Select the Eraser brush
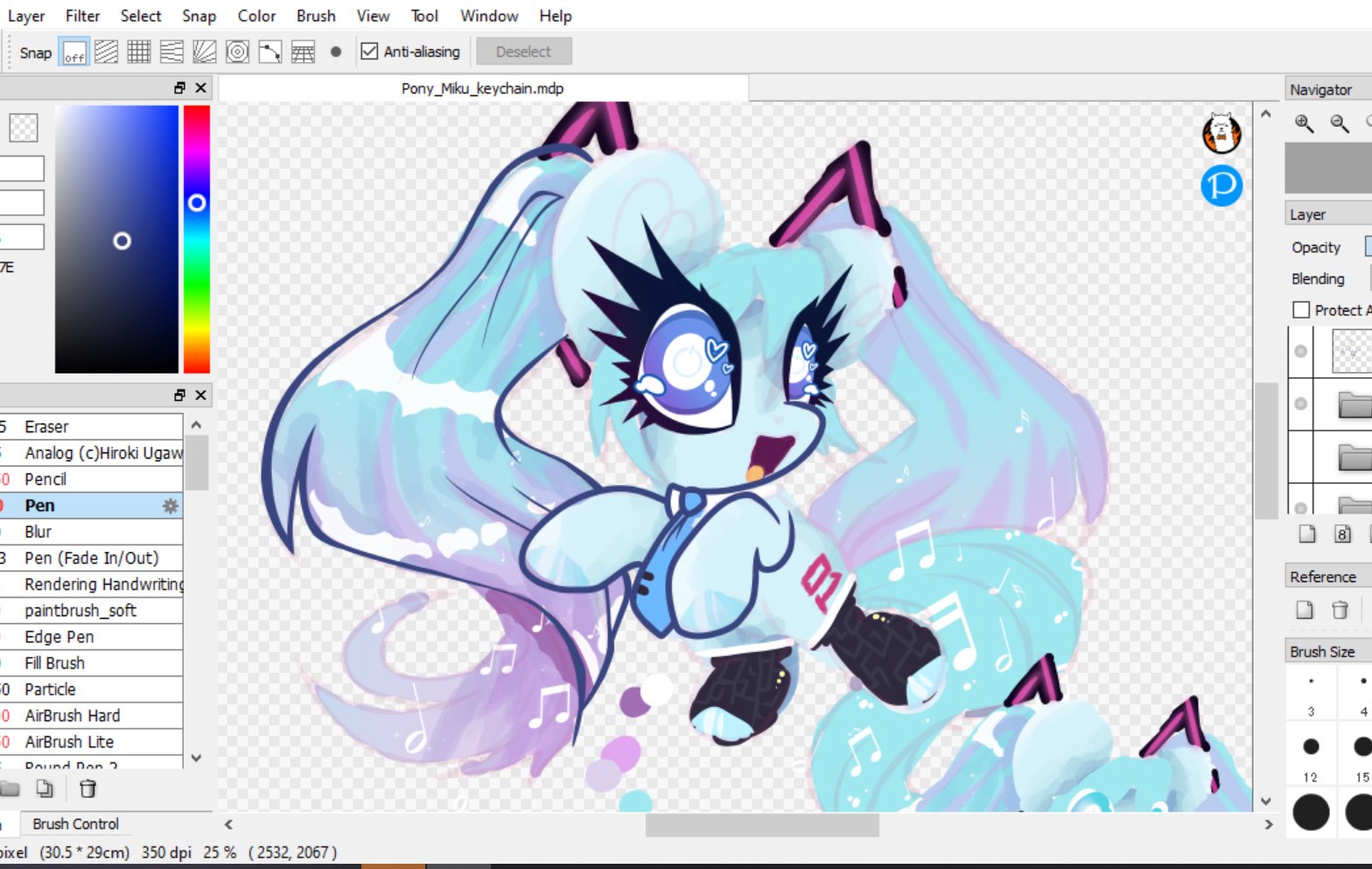Image resolution: width=1372 pixels, height=869 pixels. pyautogui.click(x=91, y=426)
